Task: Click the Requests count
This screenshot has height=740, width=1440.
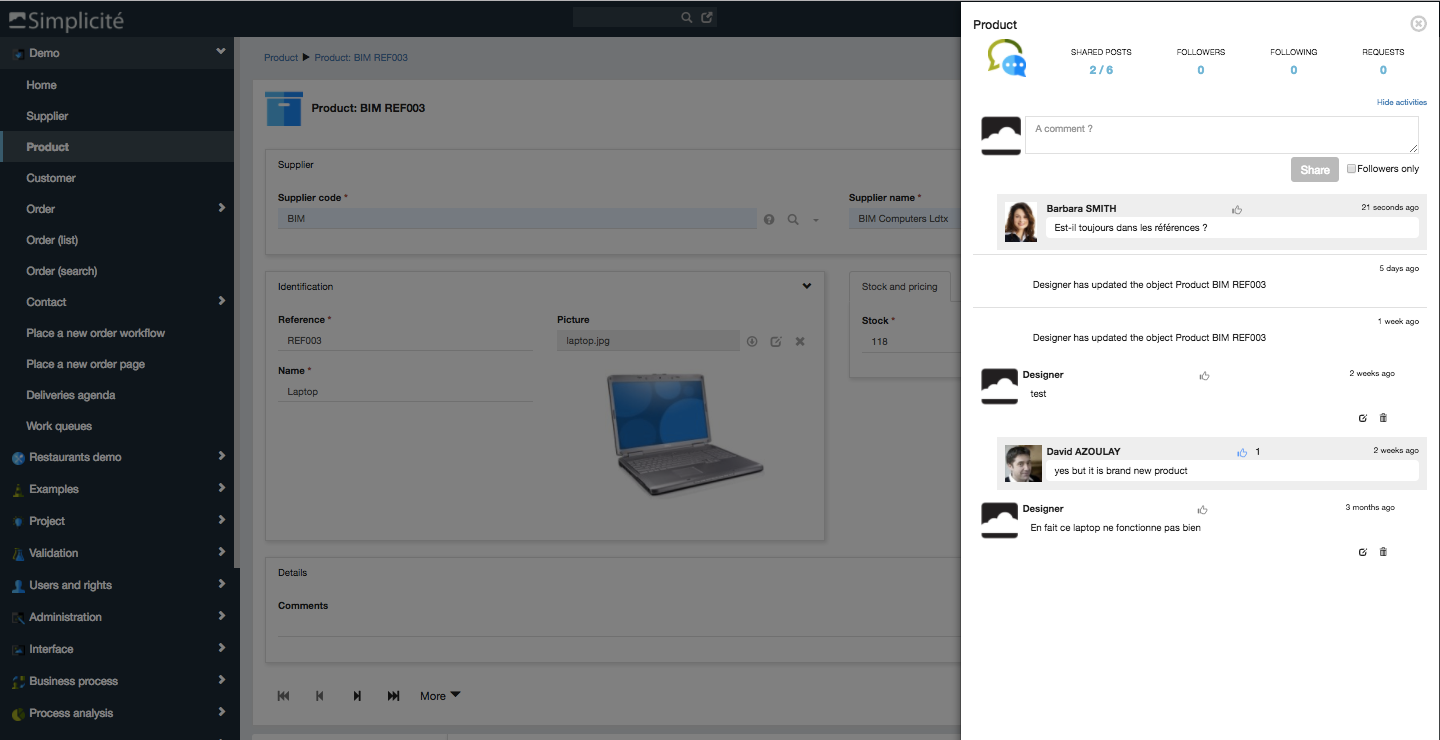Action: click(1383, 70)
